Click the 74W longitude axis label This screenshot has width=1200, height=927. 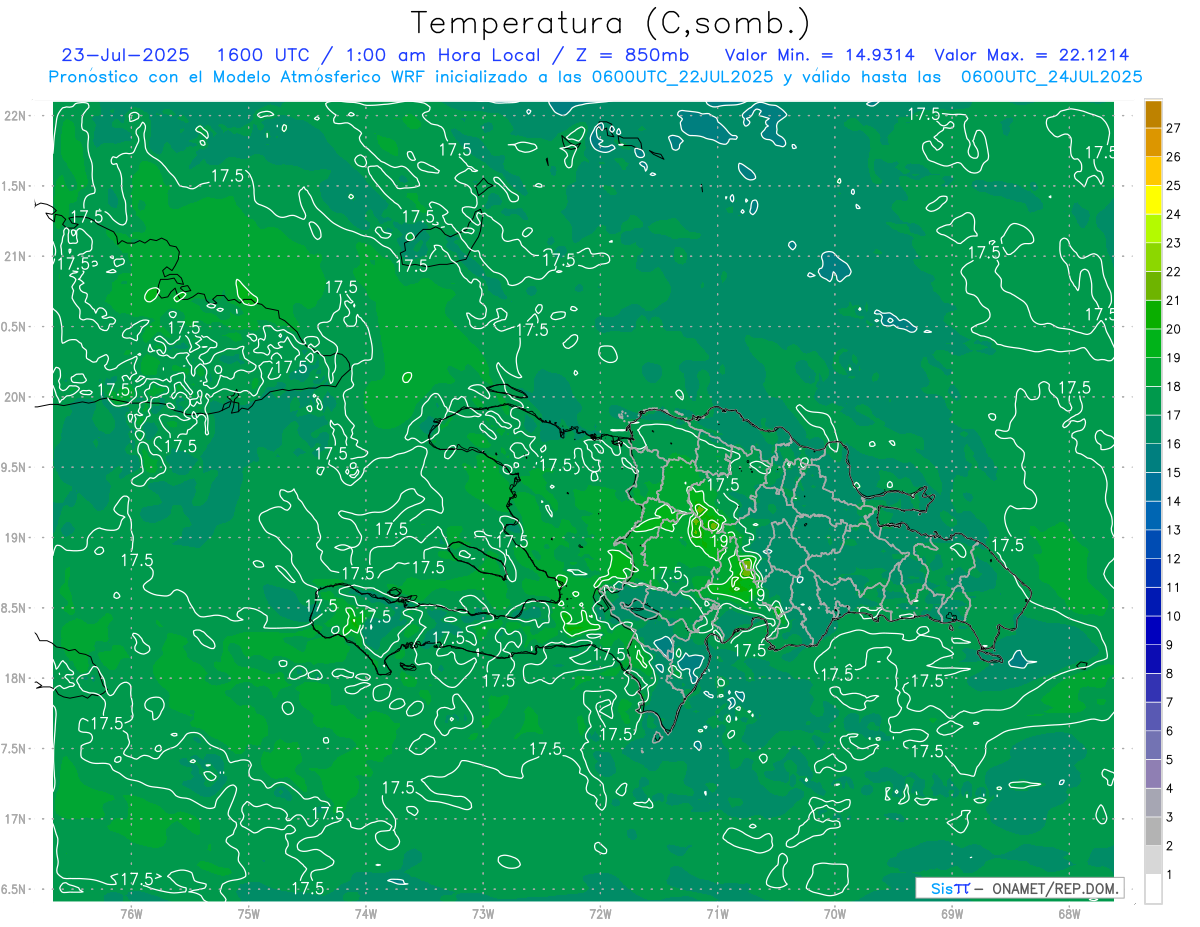point(366,913)
